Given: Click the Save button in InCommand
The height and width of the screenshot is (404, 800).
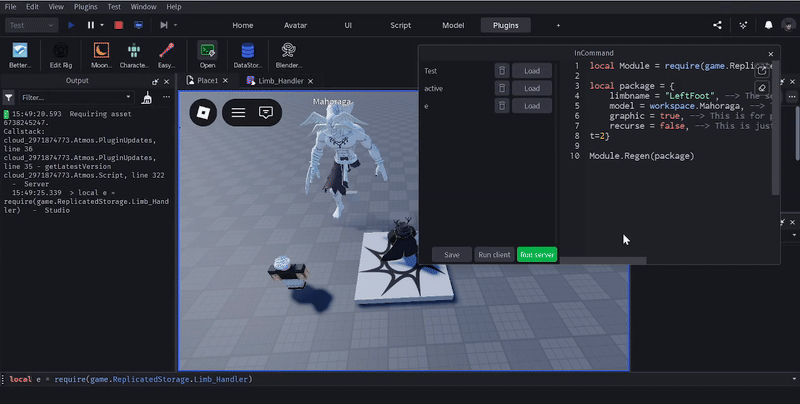Looking at the screenshot, I should [452, 255].
